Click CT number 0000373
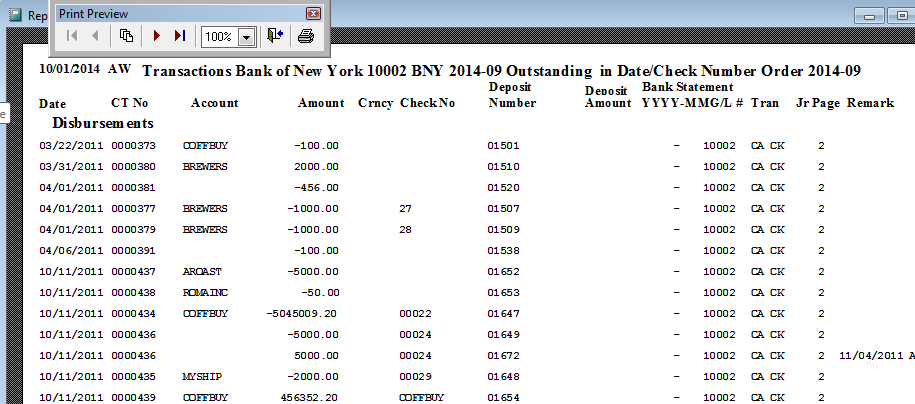 point(134,145)
